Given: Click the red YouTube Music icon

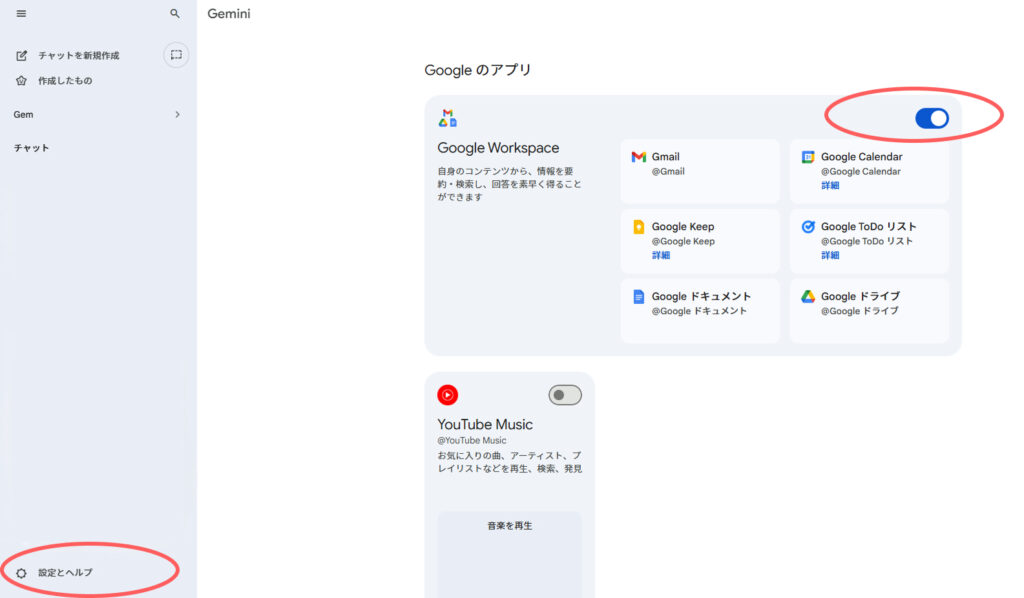Looking at the screenshot, I should click(x=447, y=395).
